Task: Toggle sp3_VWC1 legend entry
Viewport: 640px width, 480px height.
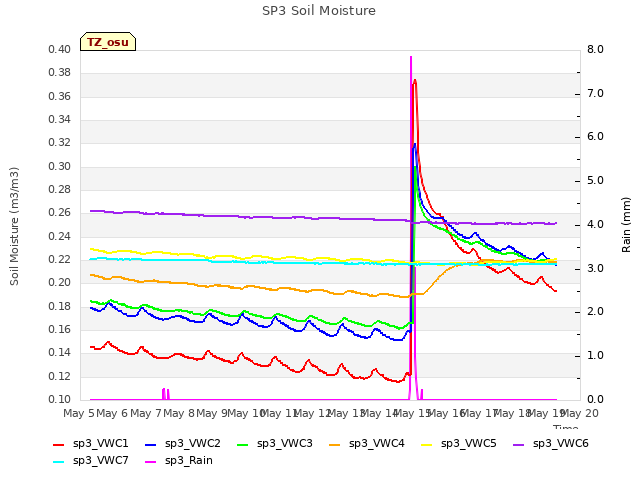Action: pyautogui.click(x=91, y=444)
